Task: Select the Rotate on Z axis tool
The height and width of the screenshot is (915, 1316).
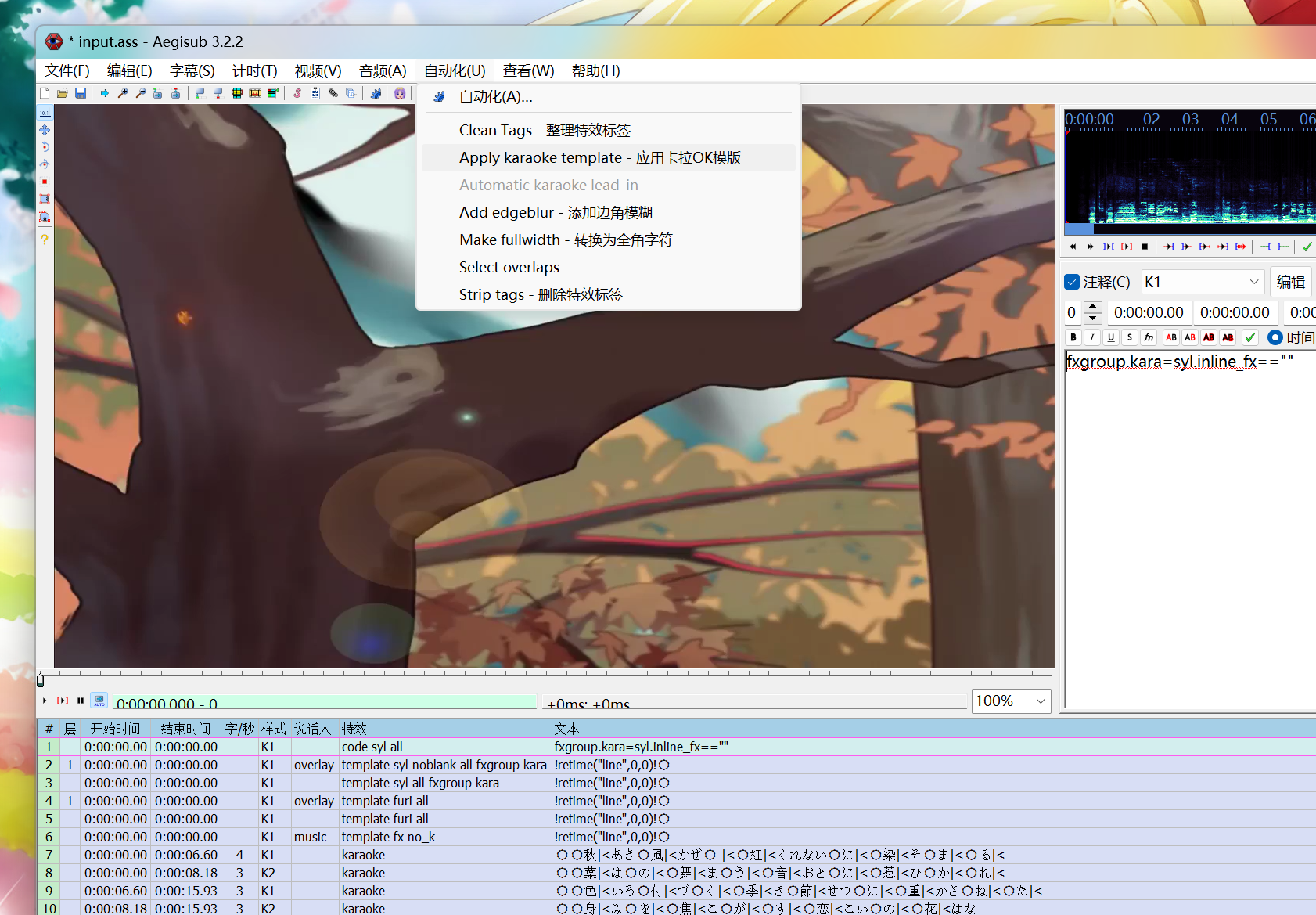Action: point(45,147)
